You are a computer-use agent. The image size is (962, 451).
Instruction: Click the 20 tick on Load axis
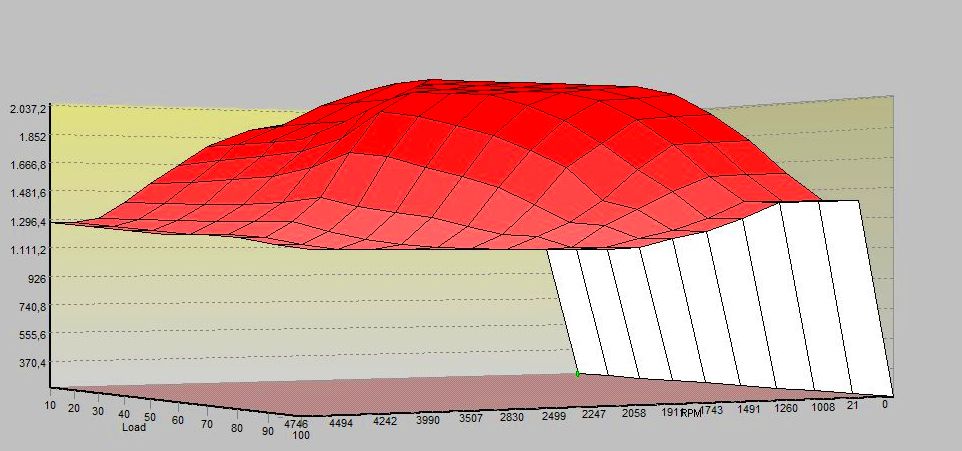(x=74, y=409)
